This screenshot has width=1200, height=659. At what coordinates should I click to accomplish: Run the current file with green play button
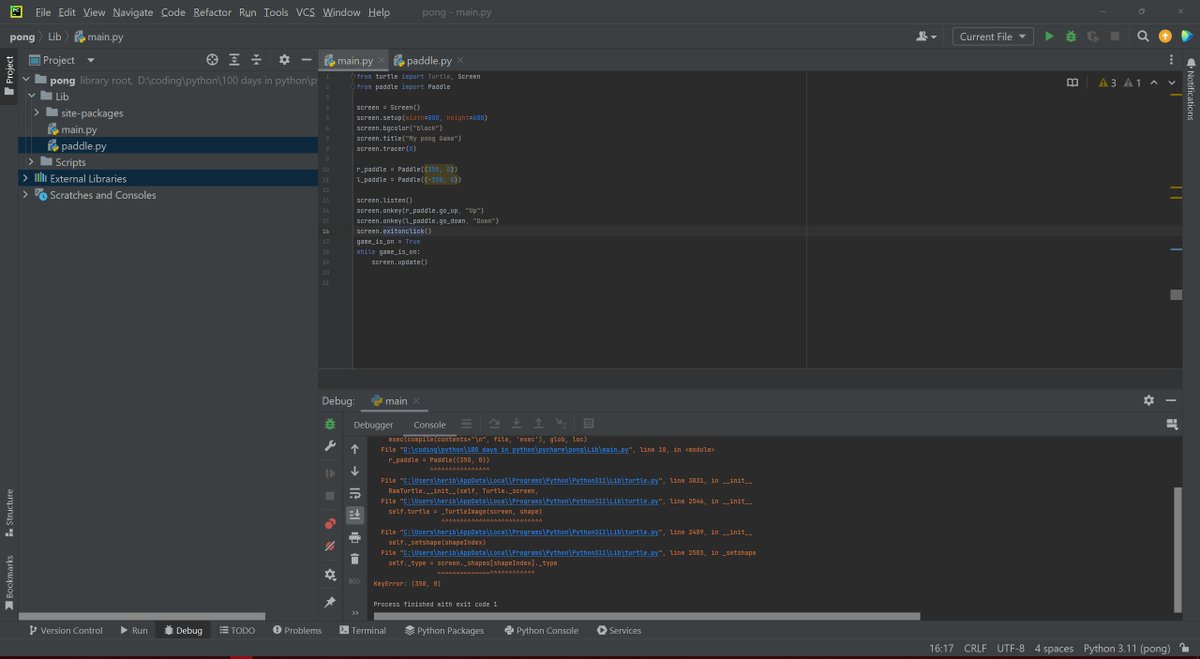[1049, 36]
